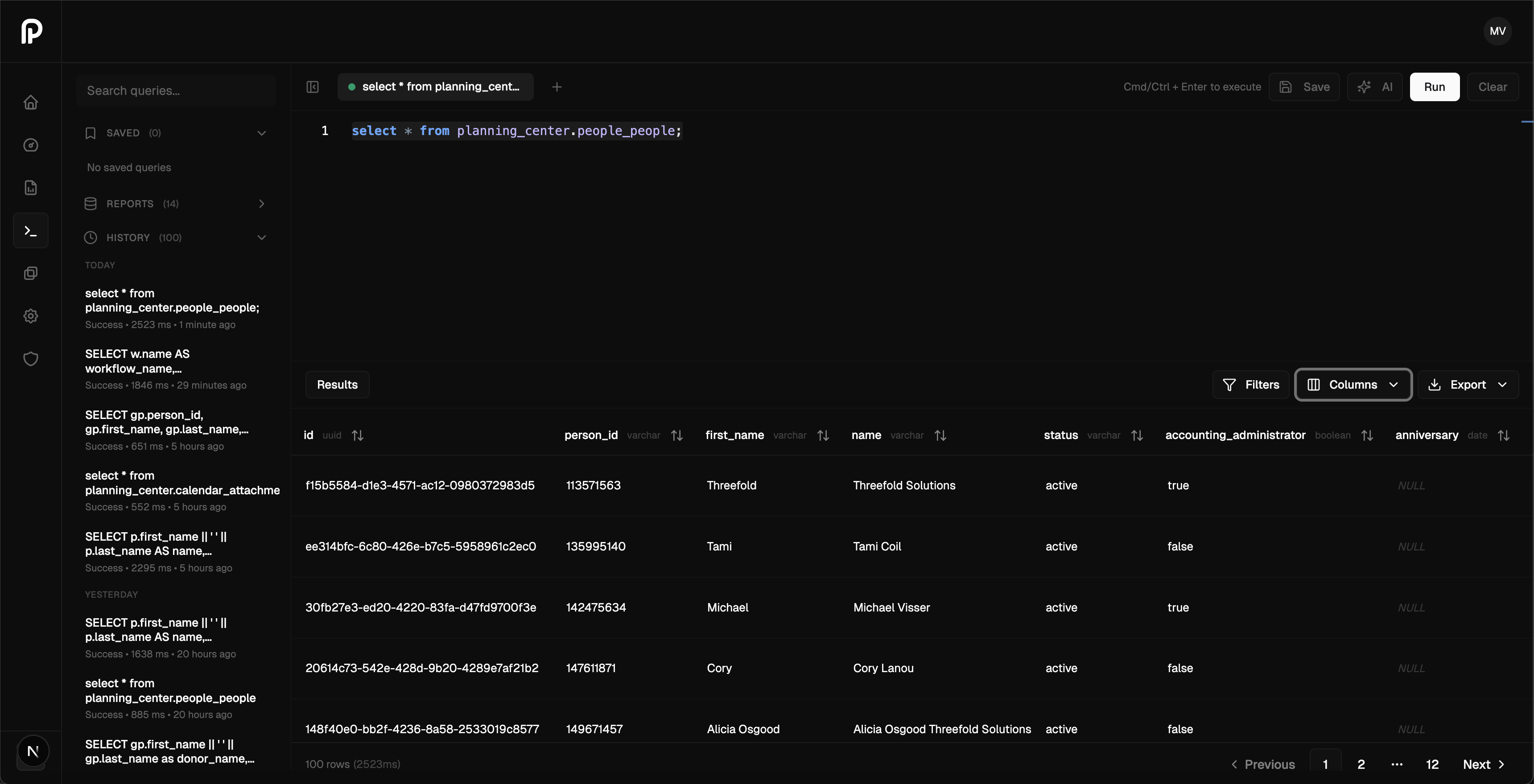Screen dimensions: 1534x784
Task: Open the Columns dropdown
Action: [1353, 385]
